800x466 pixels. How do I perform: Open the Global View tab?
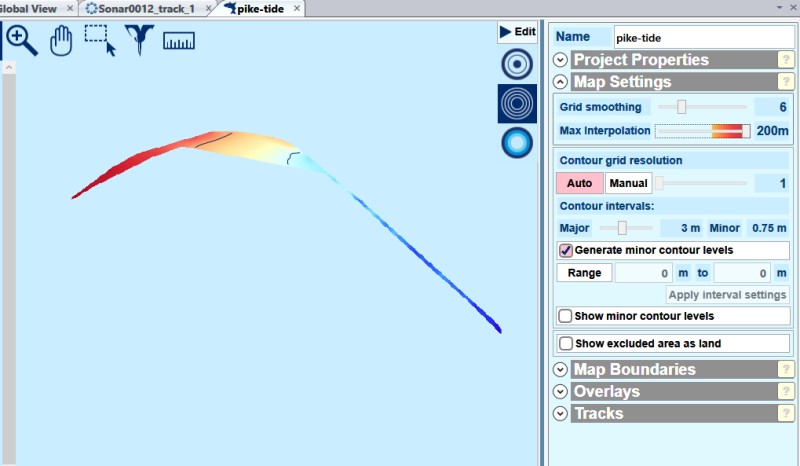[x=28, y=8]
